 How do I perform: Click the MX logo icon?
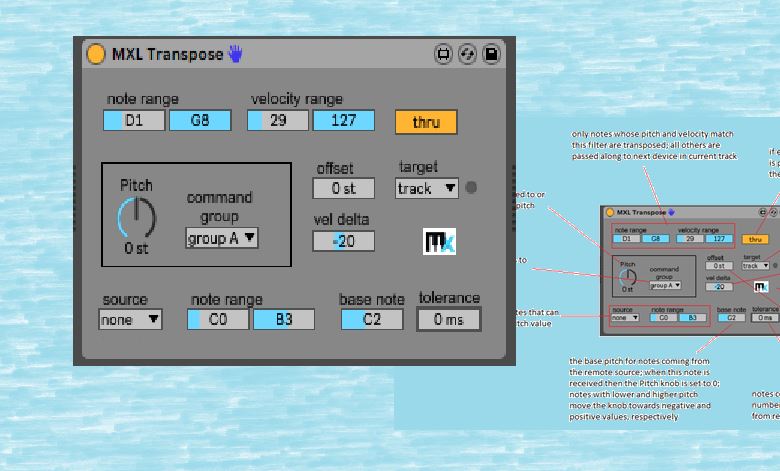pyautogui.click(x=440, y=242)
